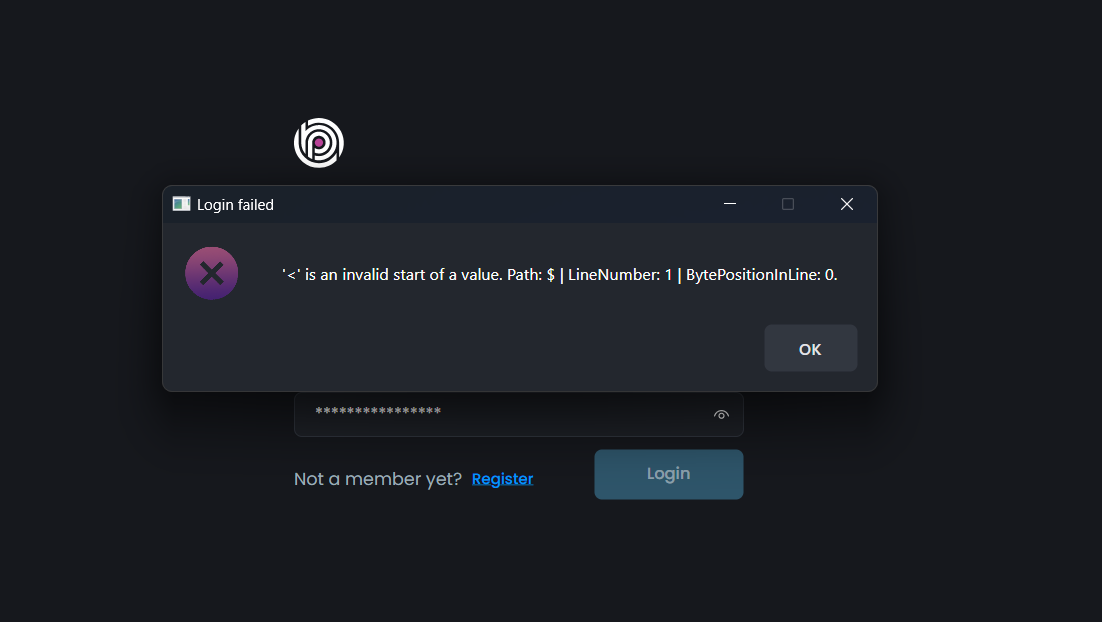Click the window icon beside Login failed

pos(181,204)
